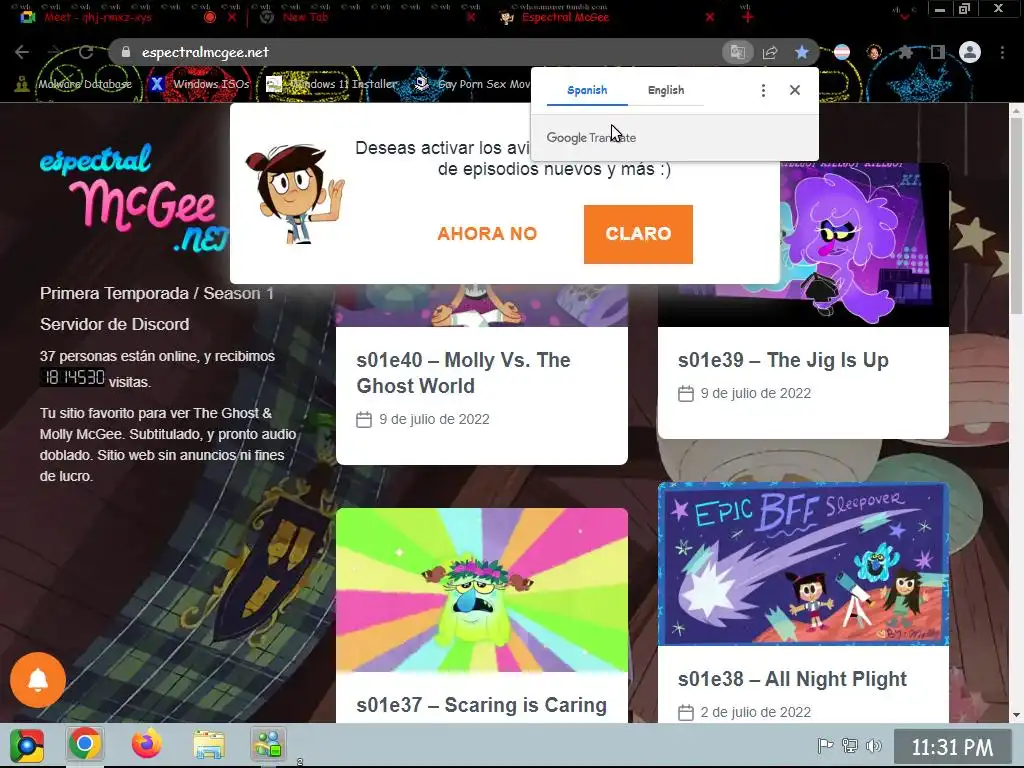
Task: Open the messenger app taskbar icon
Action: [268, 744]
